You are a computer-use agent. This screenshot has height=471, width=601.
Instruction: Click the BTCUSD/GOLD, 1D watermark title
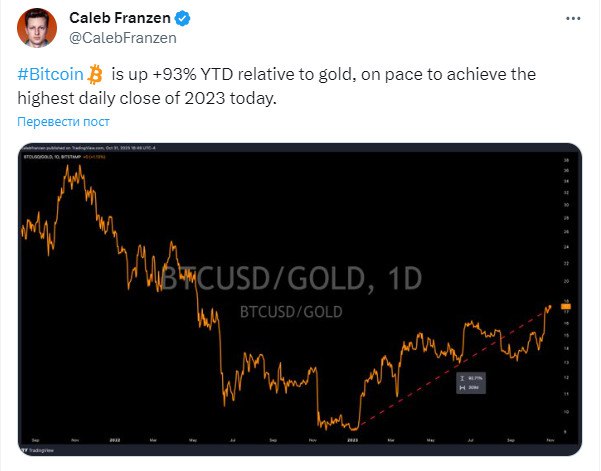291,278
